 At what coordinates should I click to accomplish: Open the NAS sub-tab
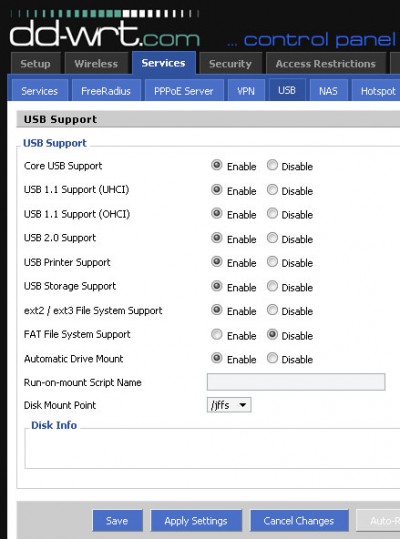point(329,91)
